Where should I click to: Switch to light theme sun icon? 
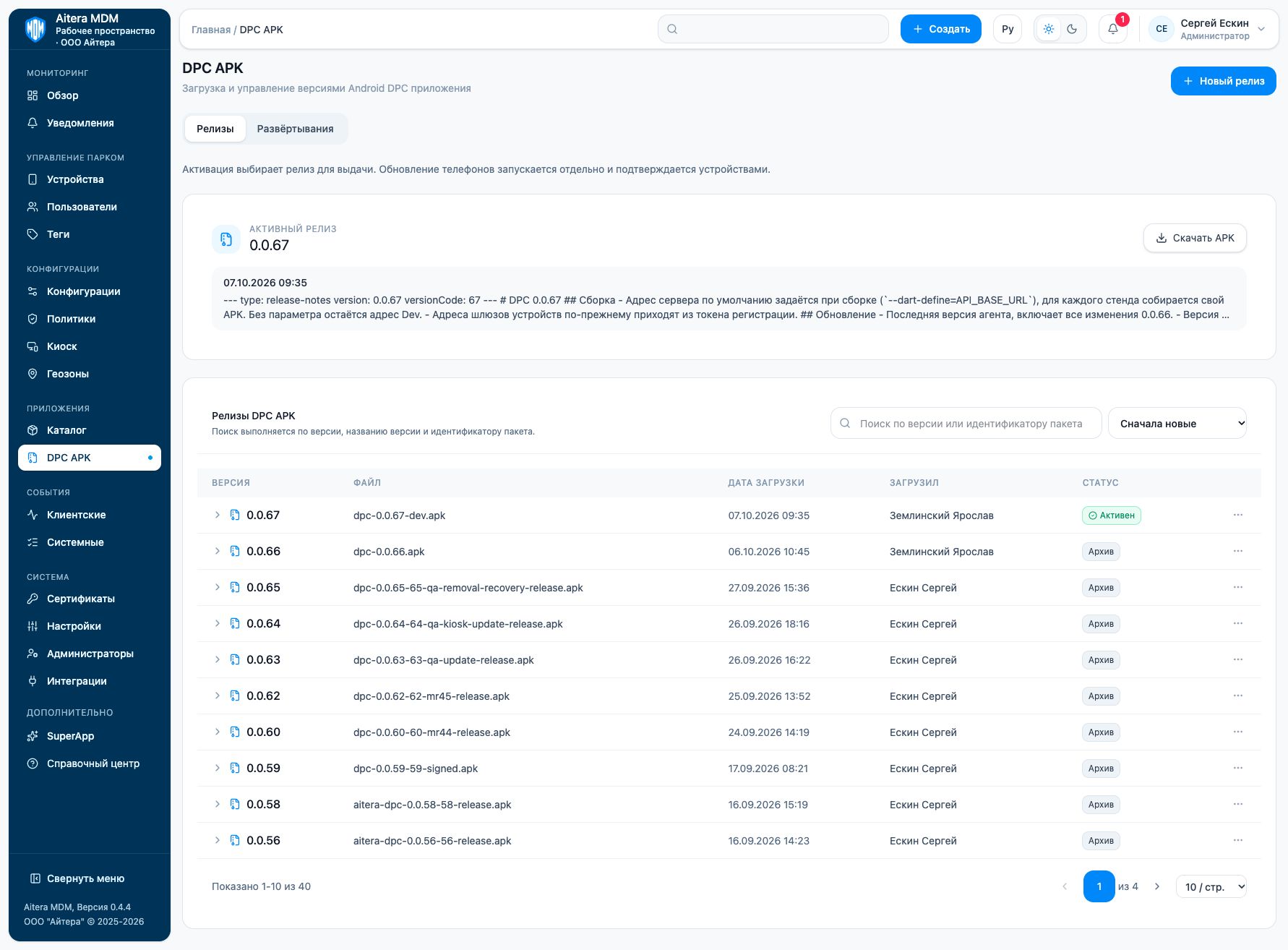(x=1049, y=29)
